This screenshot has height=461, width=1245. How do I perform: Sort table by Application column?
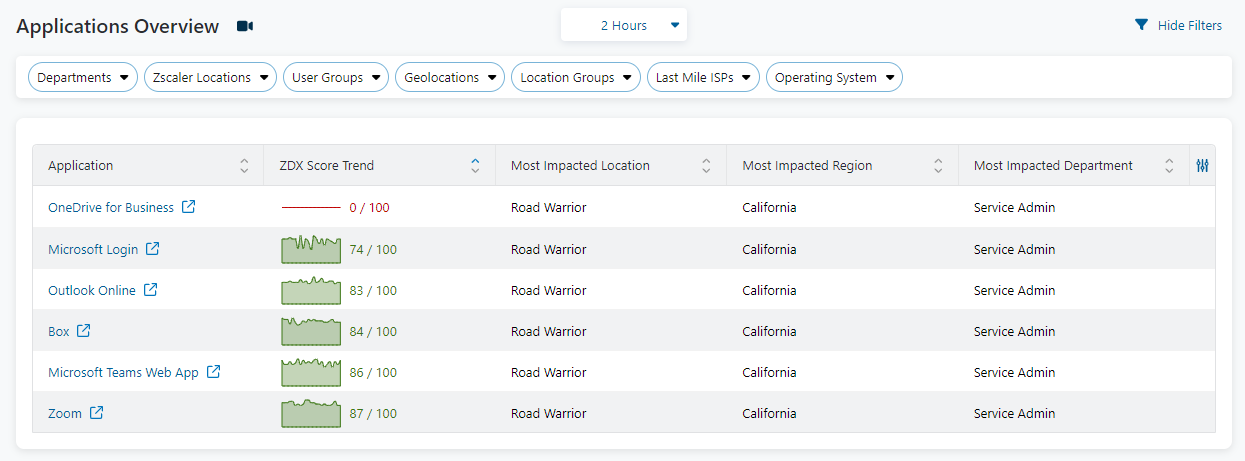(244, 166)
